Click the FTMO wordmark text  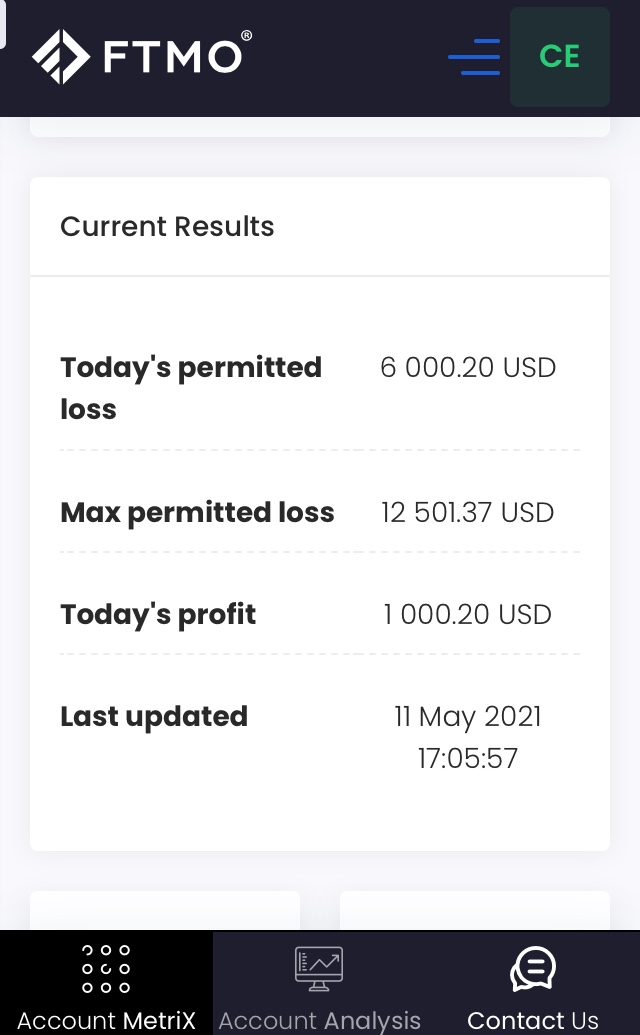[172, 57]
